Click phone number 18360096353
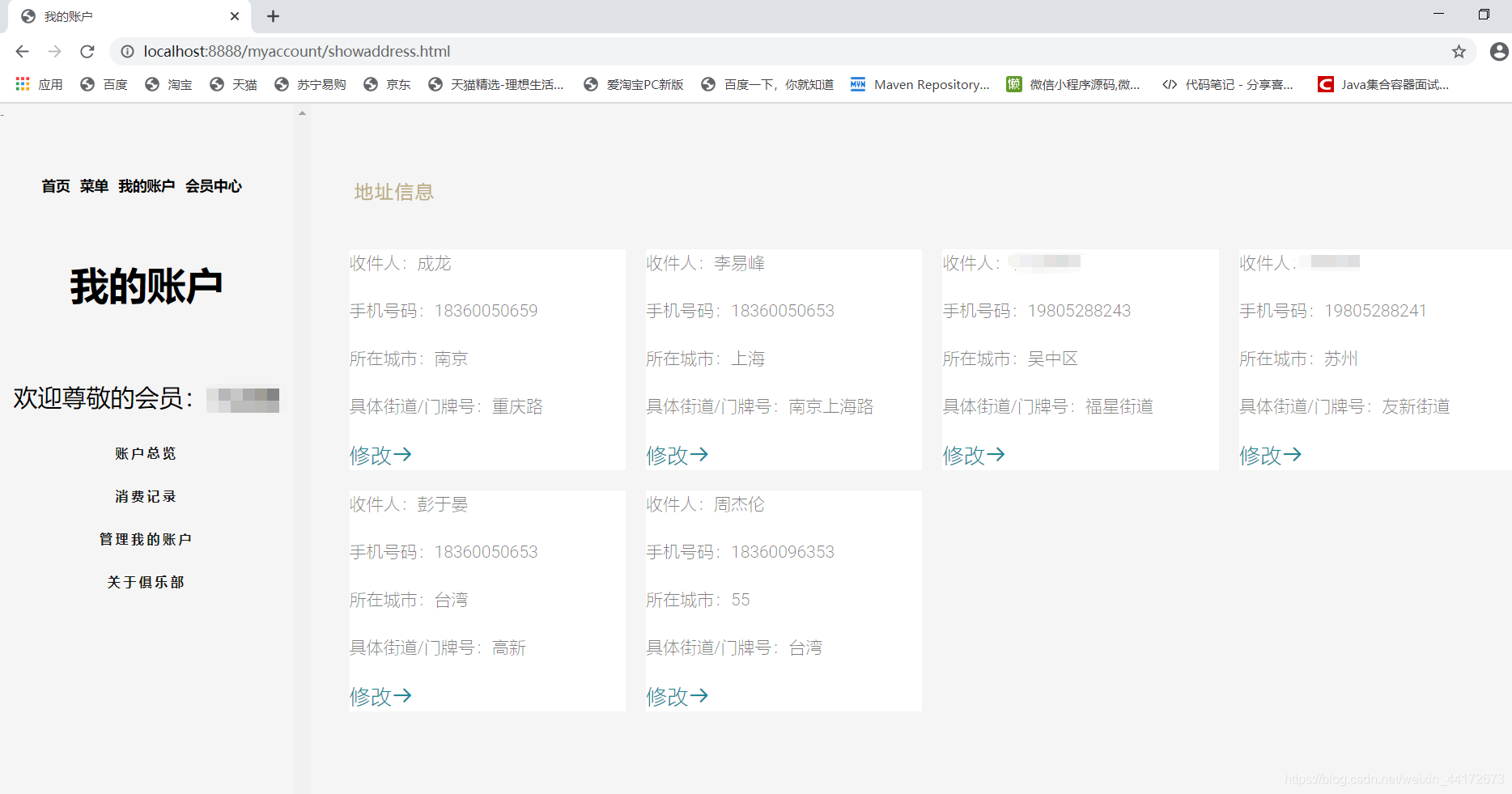1512x794 pixels. click(783, 552)
